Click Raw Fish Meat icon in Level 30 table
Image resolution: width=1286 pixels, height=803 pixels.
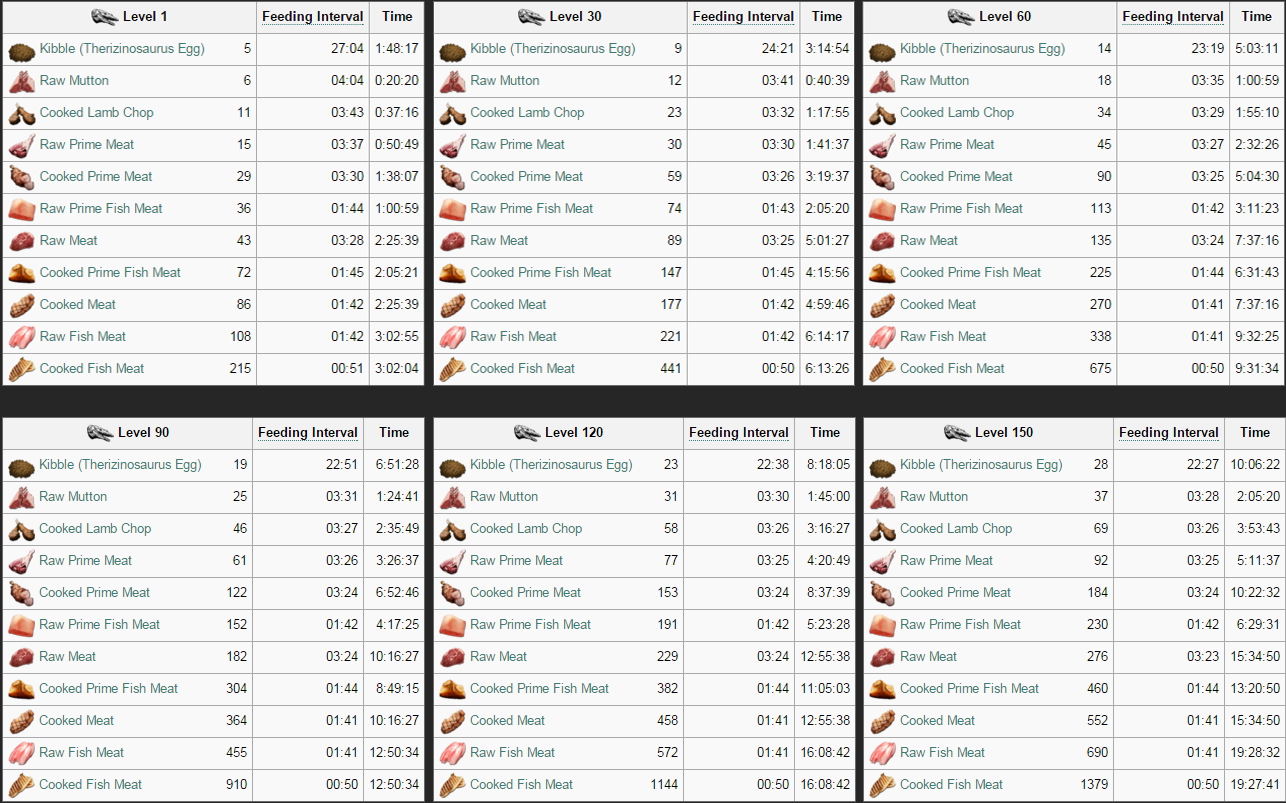[453, 338]
